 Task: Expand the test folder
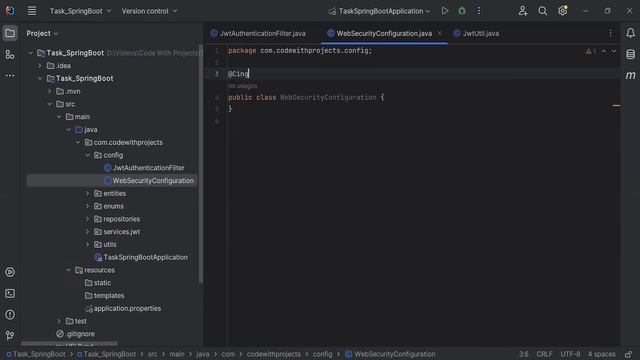point(59,321)
